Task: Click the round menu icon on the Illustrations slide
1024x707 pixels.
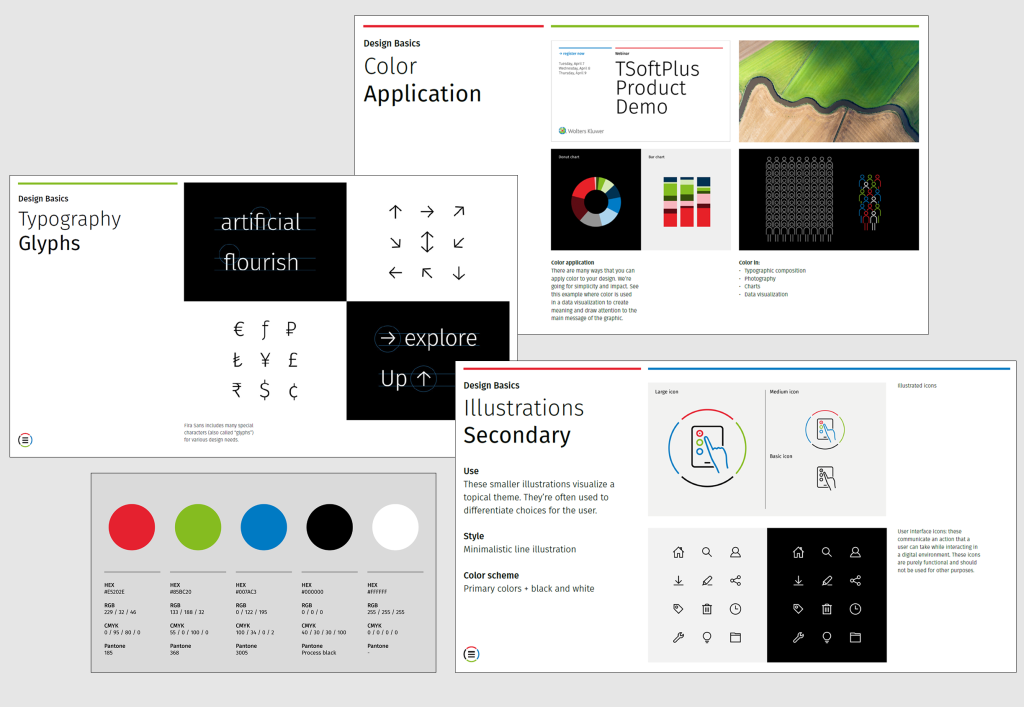Action: coord(470,654)
